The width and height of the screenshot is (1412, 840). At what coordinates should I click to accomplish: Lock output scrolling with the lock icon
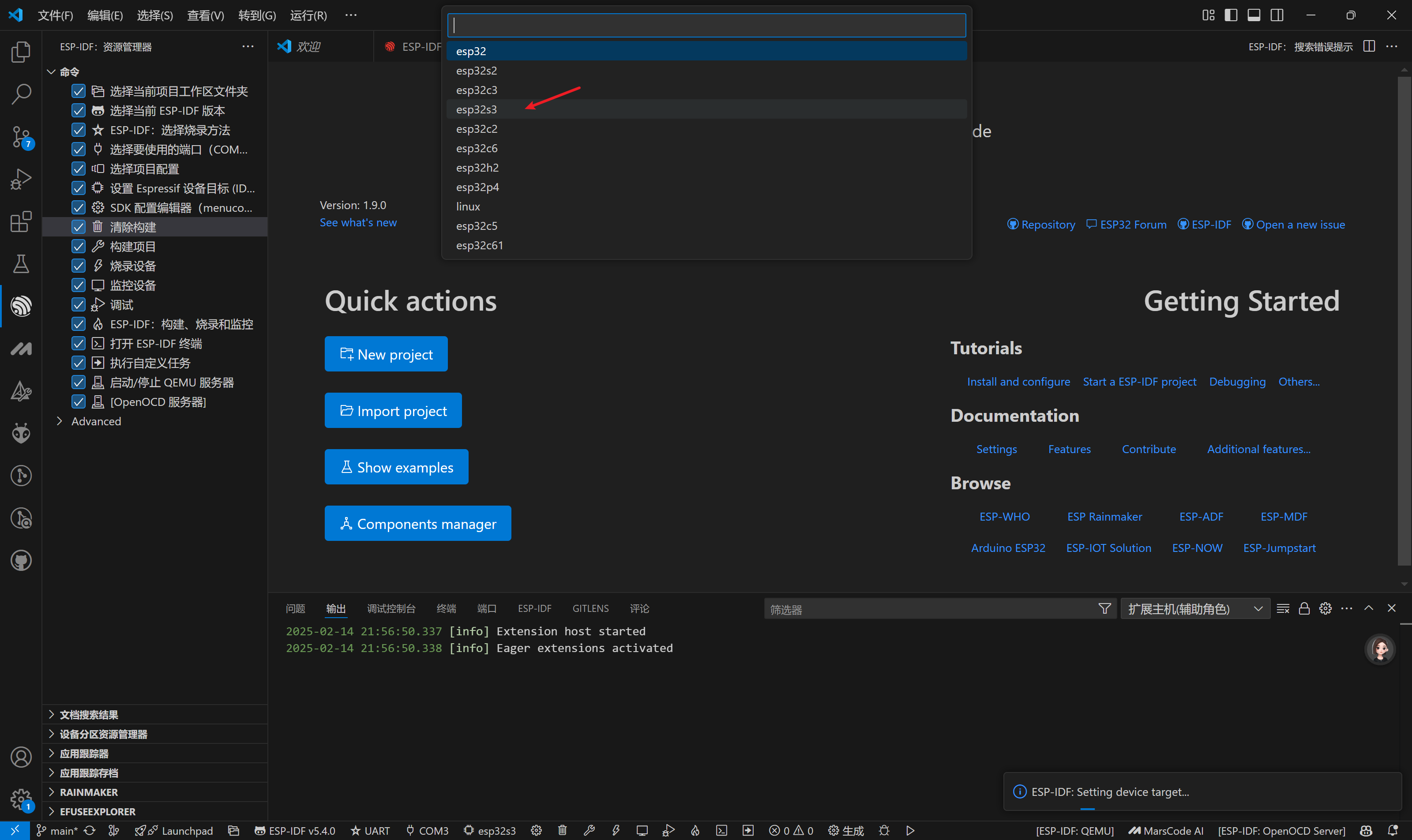[1304, 608]
